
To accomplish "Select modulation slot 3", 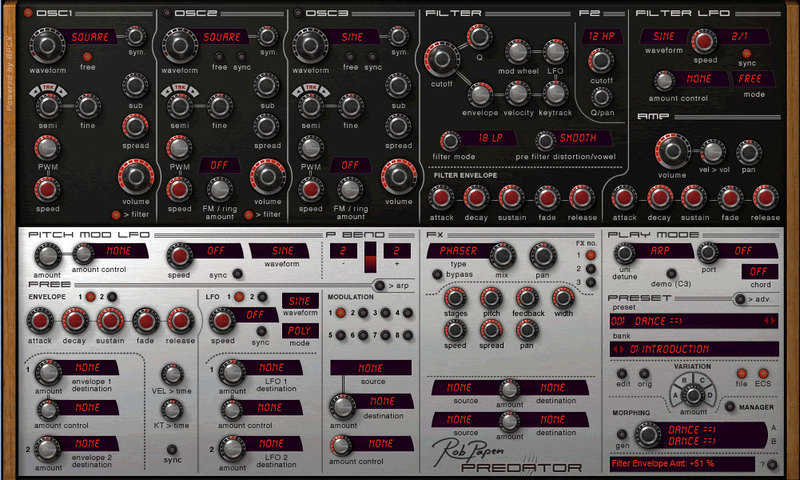I will 385,313.
